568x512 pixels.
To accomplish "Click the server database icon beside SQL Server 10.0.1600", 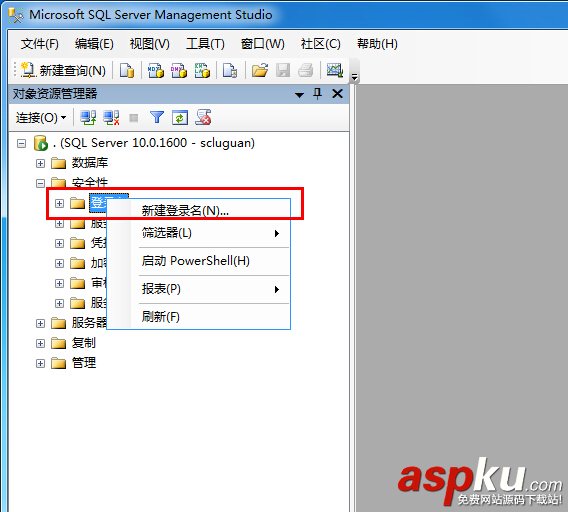I will (41, 143).
